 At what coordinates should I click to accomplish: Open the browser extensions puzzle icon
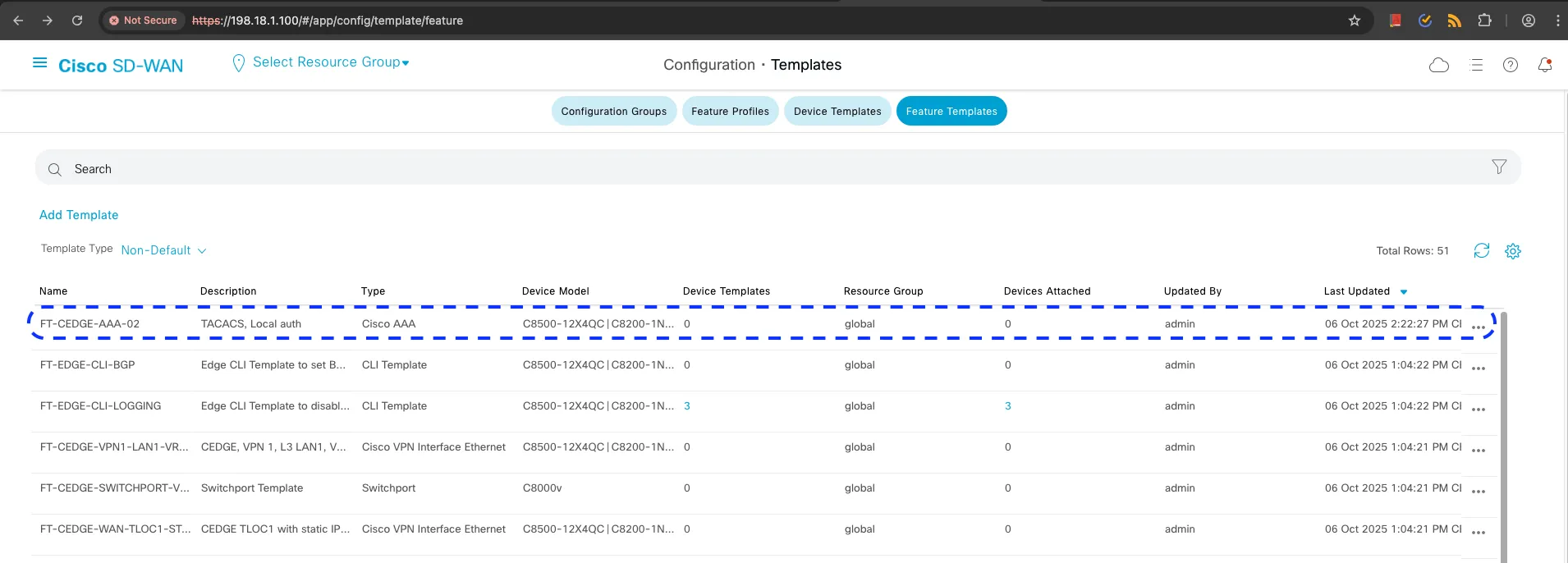click(x=1484, y=21)
